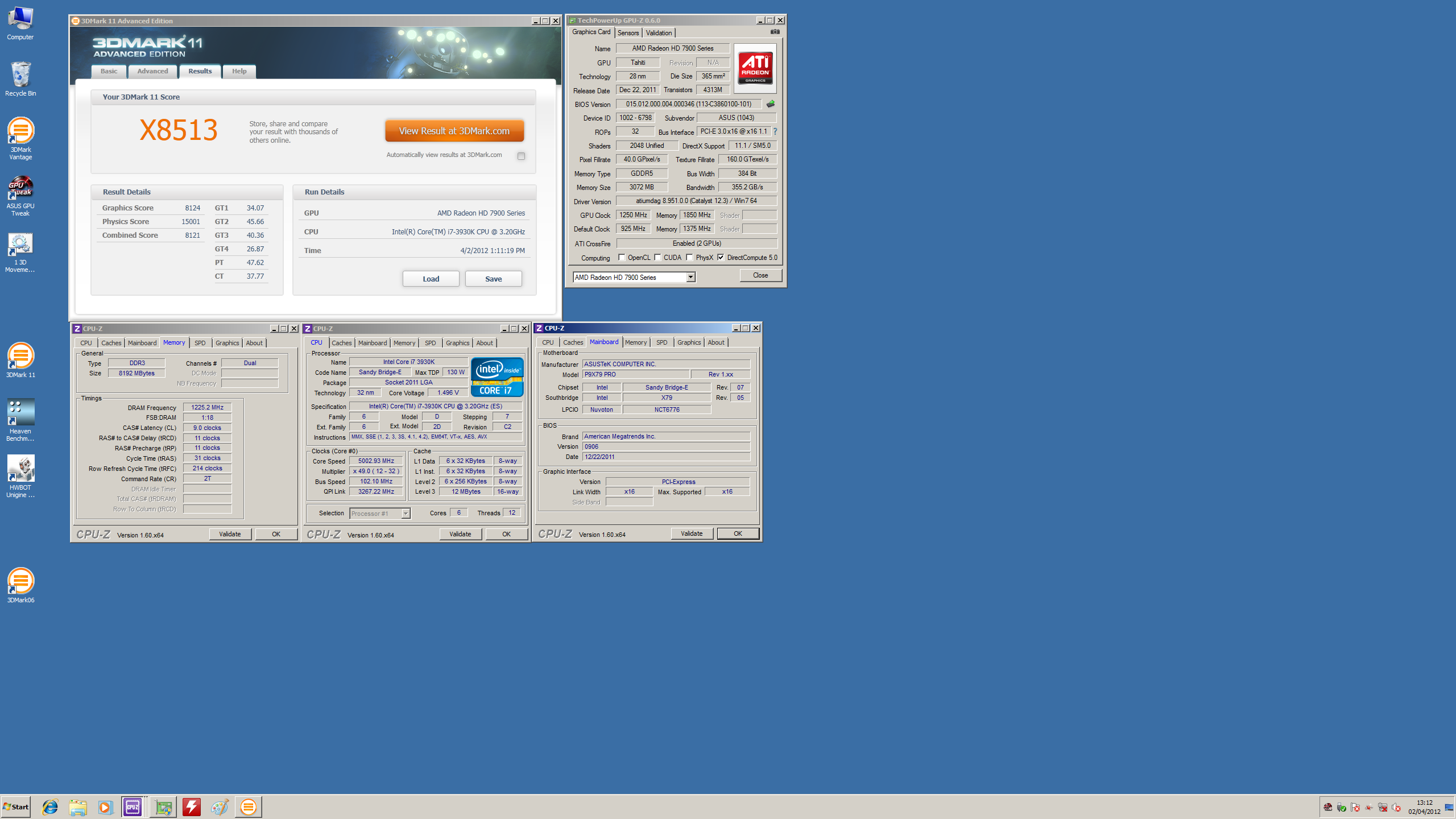This screenshot has width=1456, height=819.
Task: Click the Close button in GPU-Z
Action: 760,275
